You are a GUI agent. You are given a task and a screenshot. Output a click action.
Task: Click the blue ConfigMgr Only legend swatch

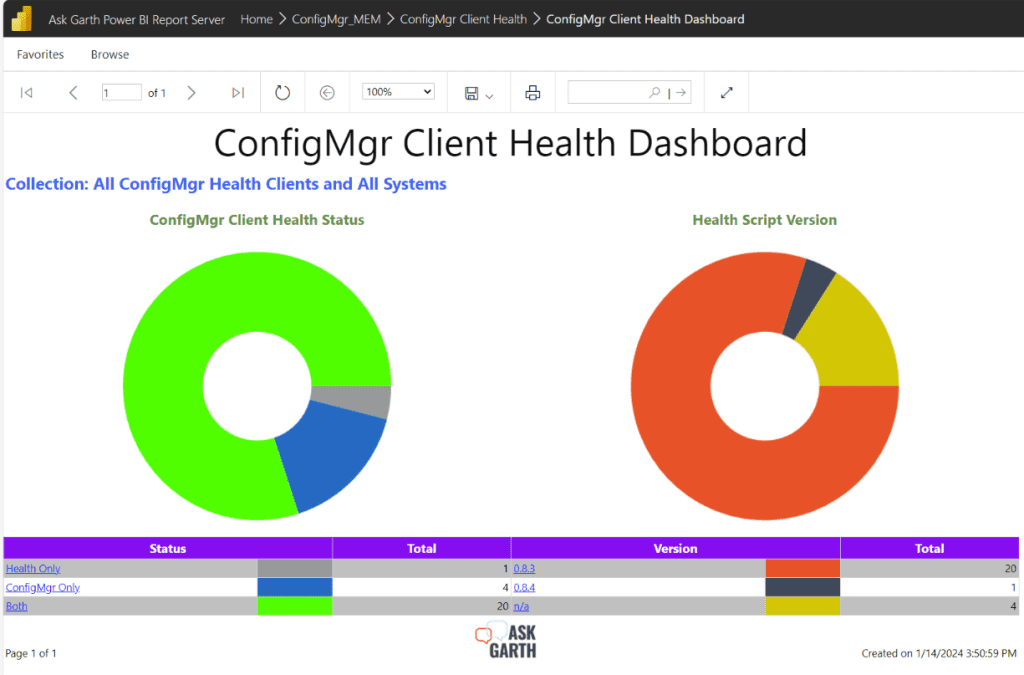pos(295,587)
